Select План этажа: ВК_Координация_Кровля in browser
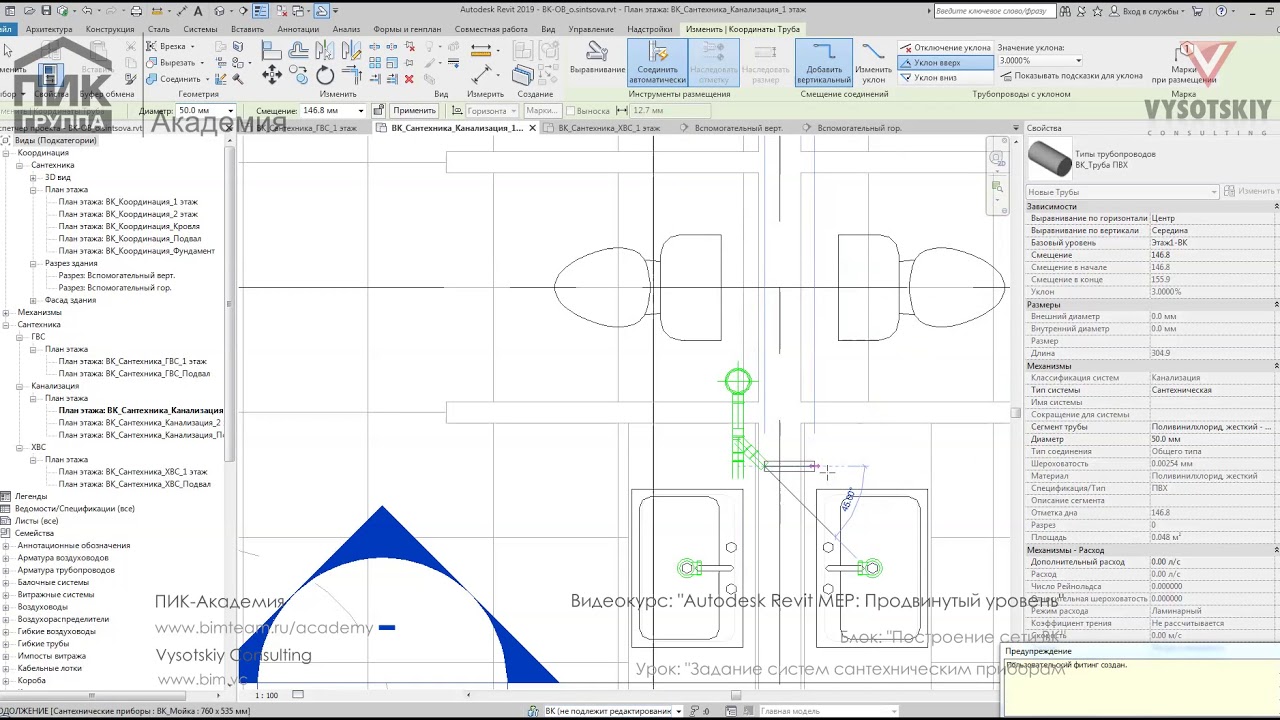Viewport: 1280px width, 720px height. pos(129,226)
